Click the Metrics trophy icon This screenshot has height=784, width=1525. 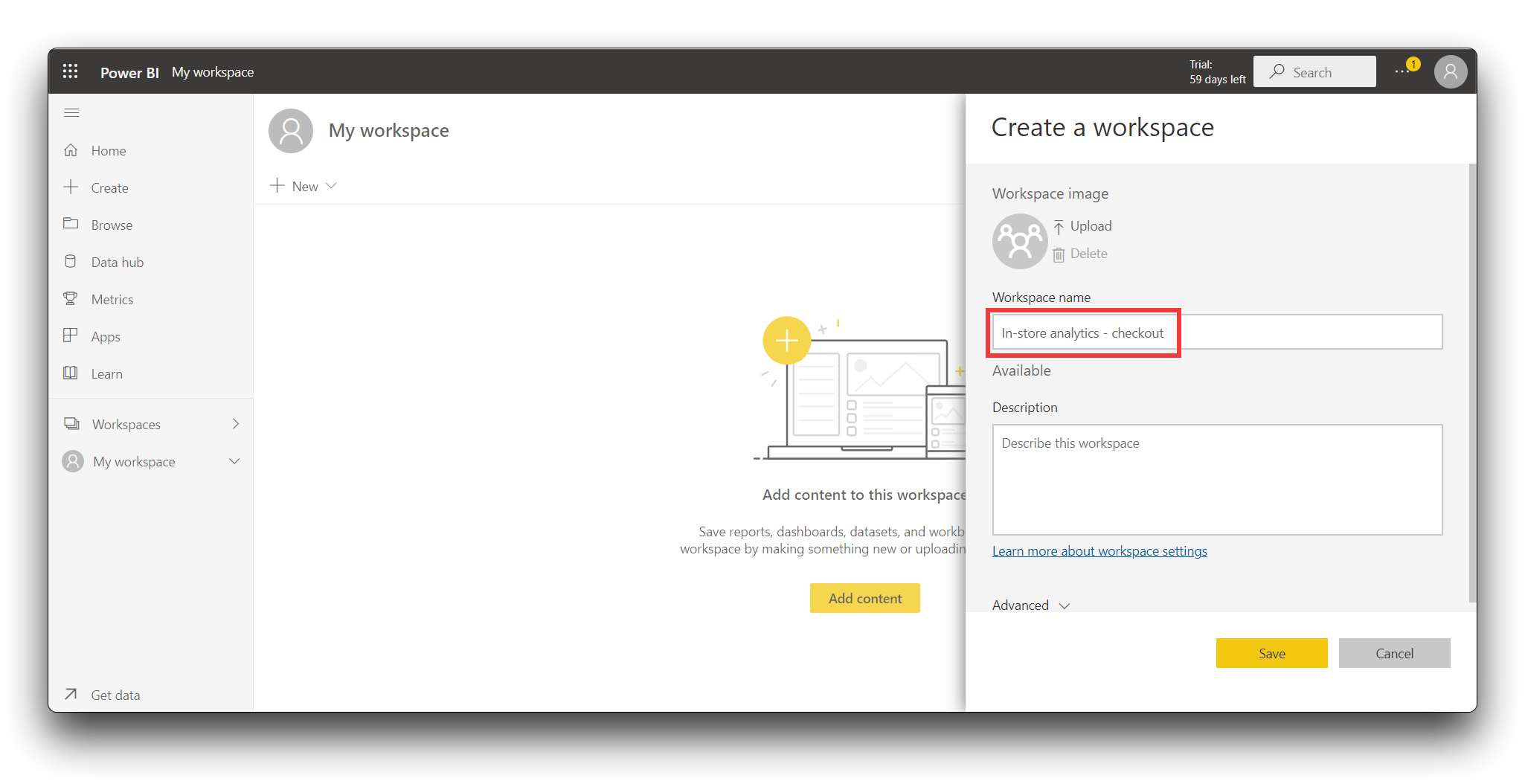coord(71,298)
